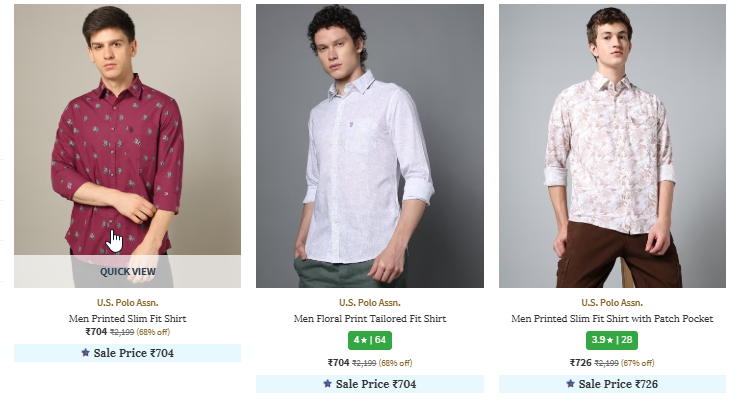This screenshot has width=741, height=405.
Task: Open the white floral shirt product image
Action: click(369, 146)
